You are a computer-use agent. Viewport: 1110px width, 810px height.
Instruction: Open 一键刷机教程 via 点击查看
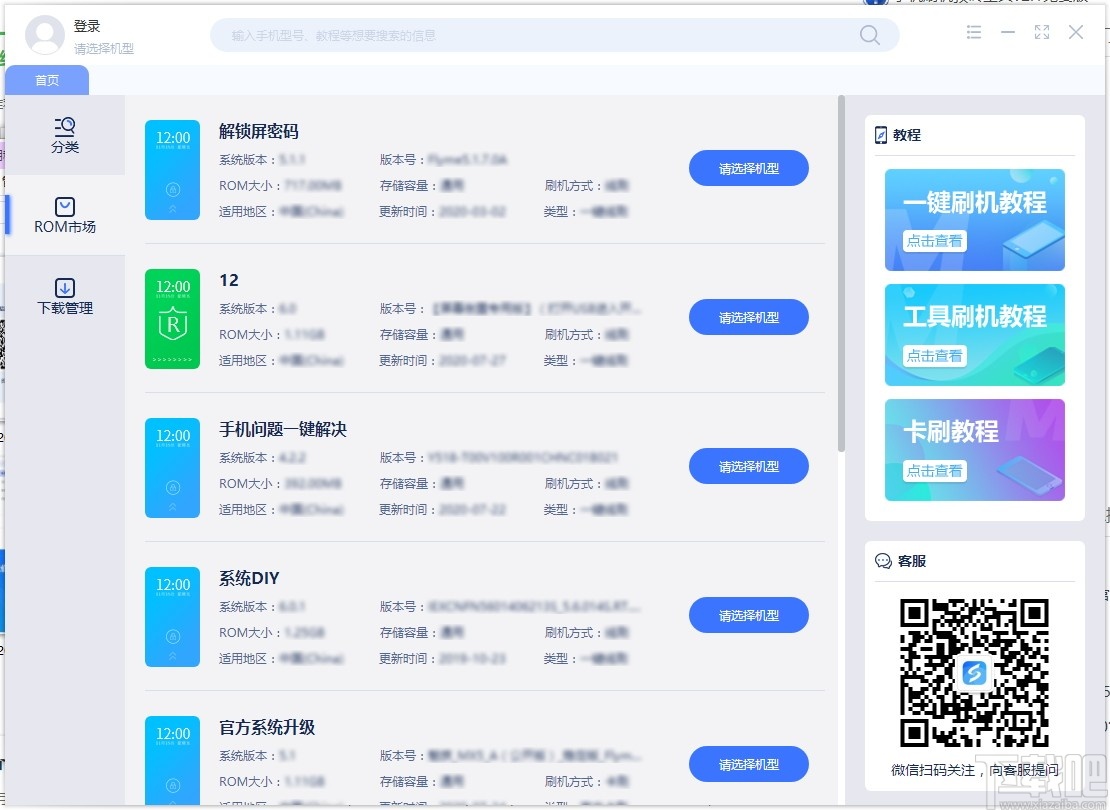click(x=933, y=243)
